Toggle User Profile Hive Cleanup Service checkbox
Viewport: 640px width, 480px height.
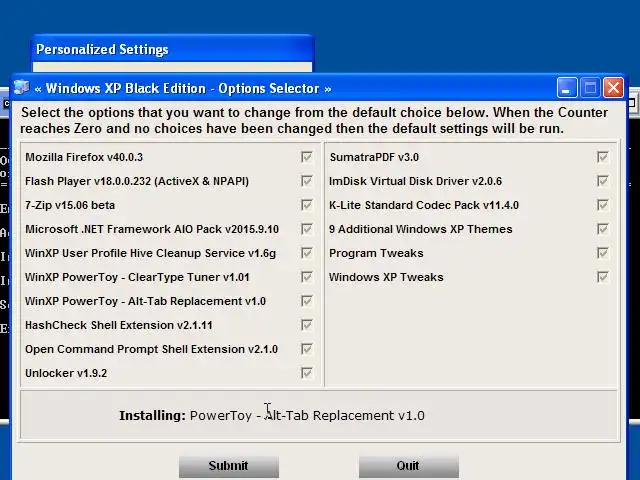tap(307, 253)
